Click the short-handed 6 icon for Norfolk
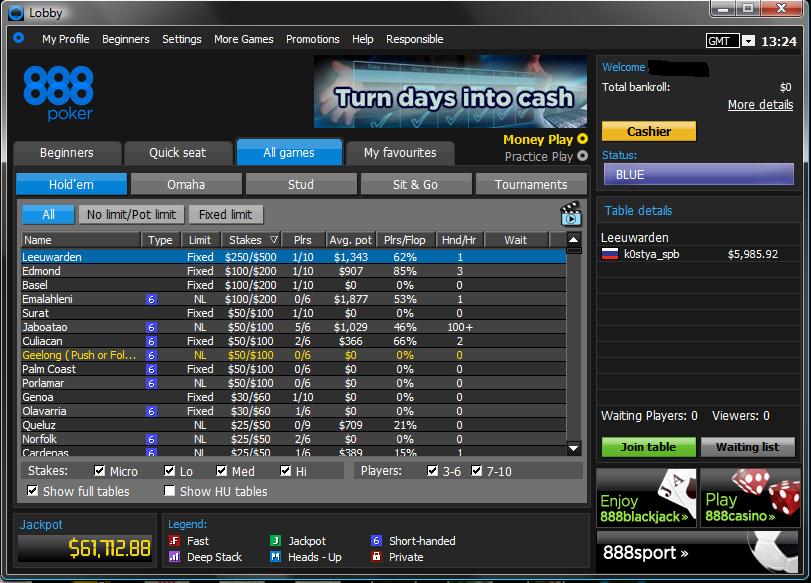 coord(151,439)
